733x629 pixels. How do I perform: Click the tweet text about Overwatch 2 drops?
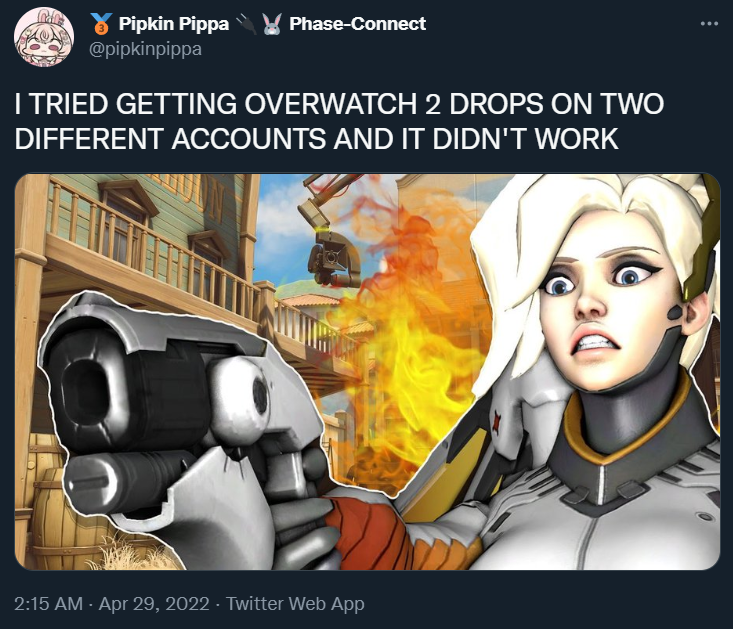[x=339, y=121]
